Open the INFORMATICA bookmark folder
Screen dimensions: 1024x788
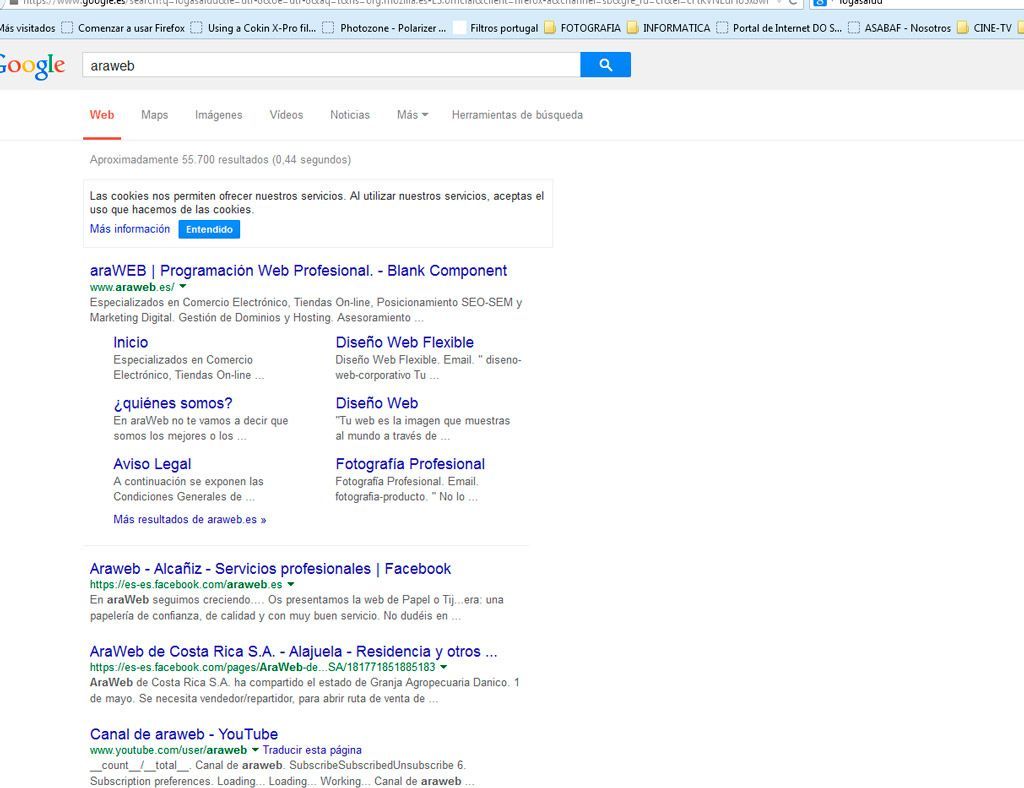click(x=669, y=27)
